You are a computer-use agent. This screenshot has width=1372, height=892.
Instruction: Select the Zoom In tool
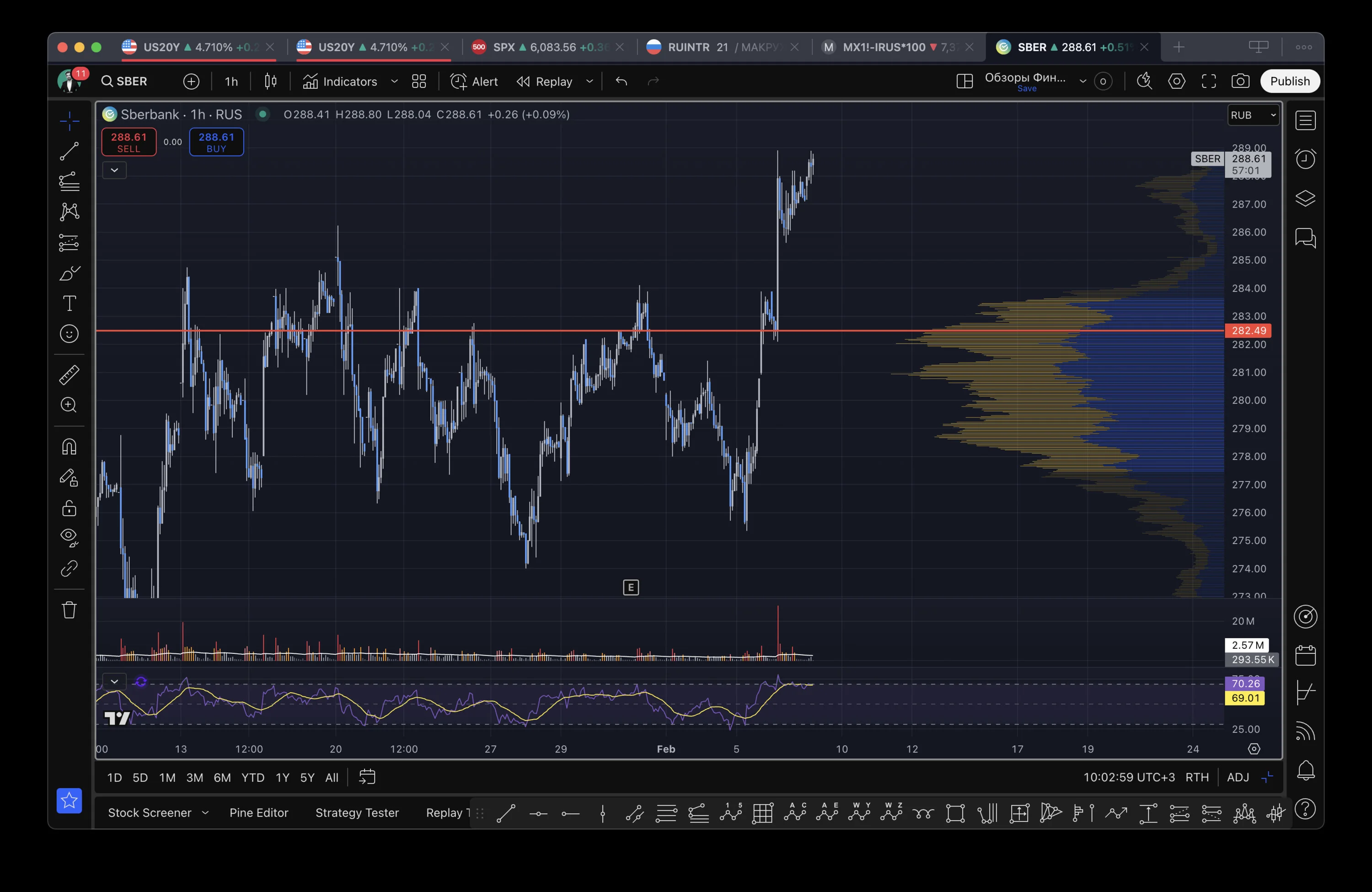tap(69, 405)
